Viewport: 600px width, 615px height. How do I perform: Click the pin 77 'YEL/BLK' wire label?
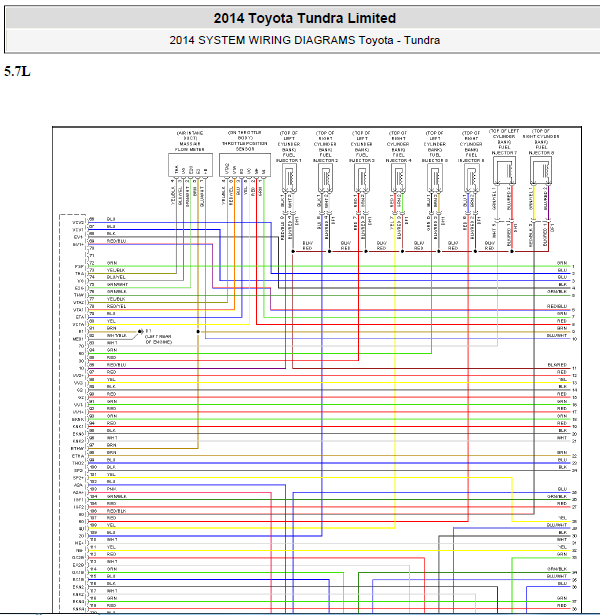(x=116, y=299)
